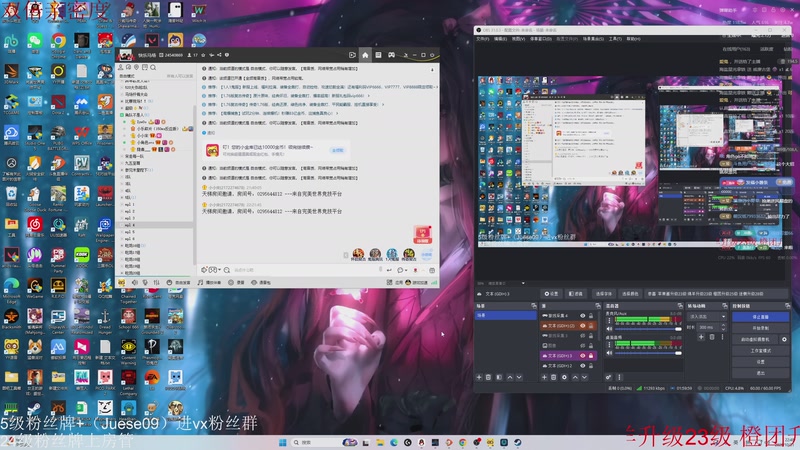
Task: Toggle lock on 游戏采集 4 source
Action: (591, 316)
